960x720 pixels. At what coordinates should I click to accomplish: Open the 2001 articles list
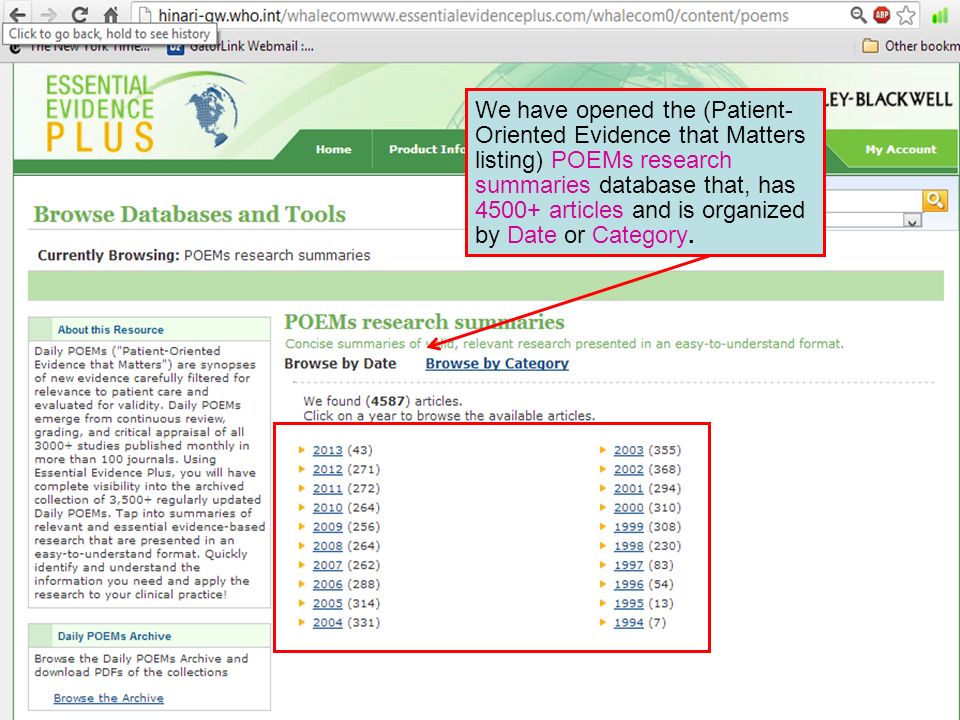coord(629,489)
